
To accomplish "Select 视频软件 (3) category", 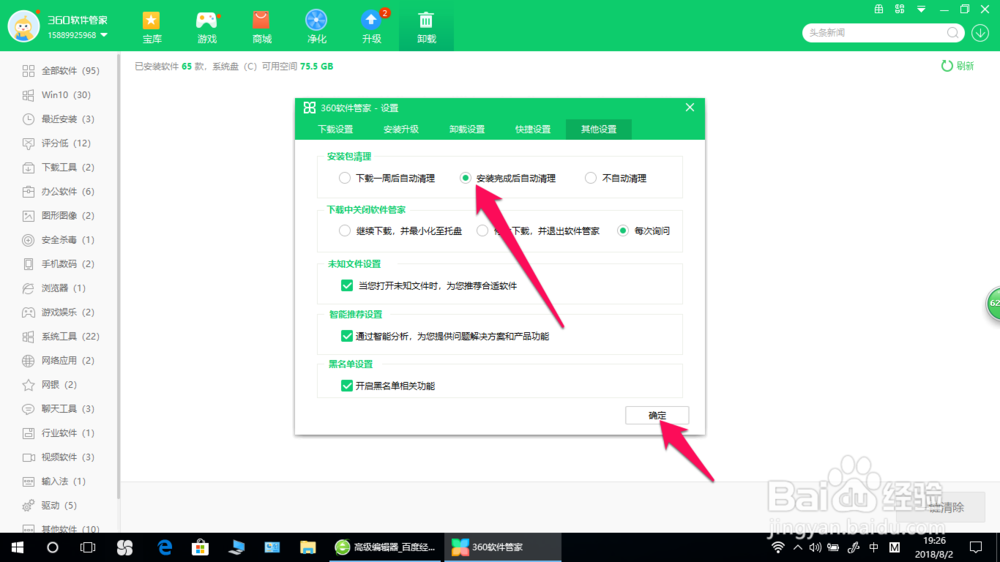I will 58,457.
